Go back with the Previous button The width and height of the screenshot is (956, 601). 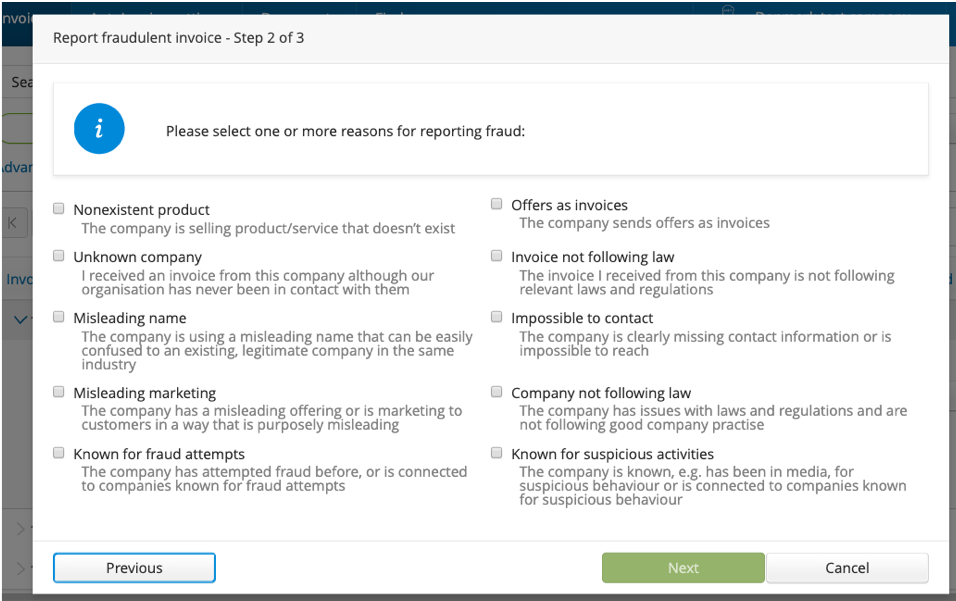coord(134,568)
